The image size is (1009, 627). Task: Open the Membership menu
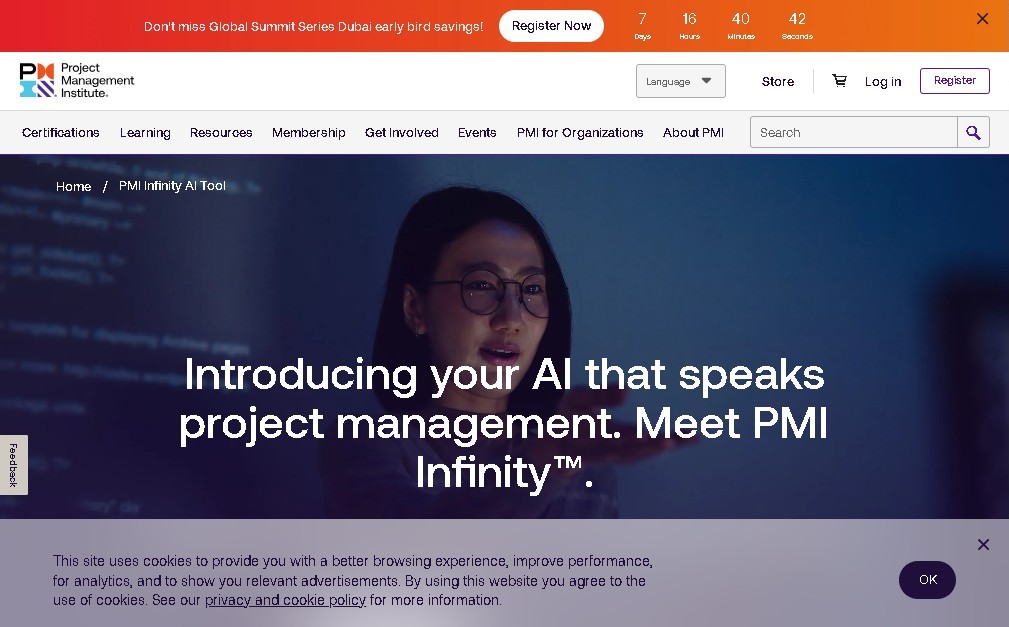pyautogui.click(x=308, y=133)
